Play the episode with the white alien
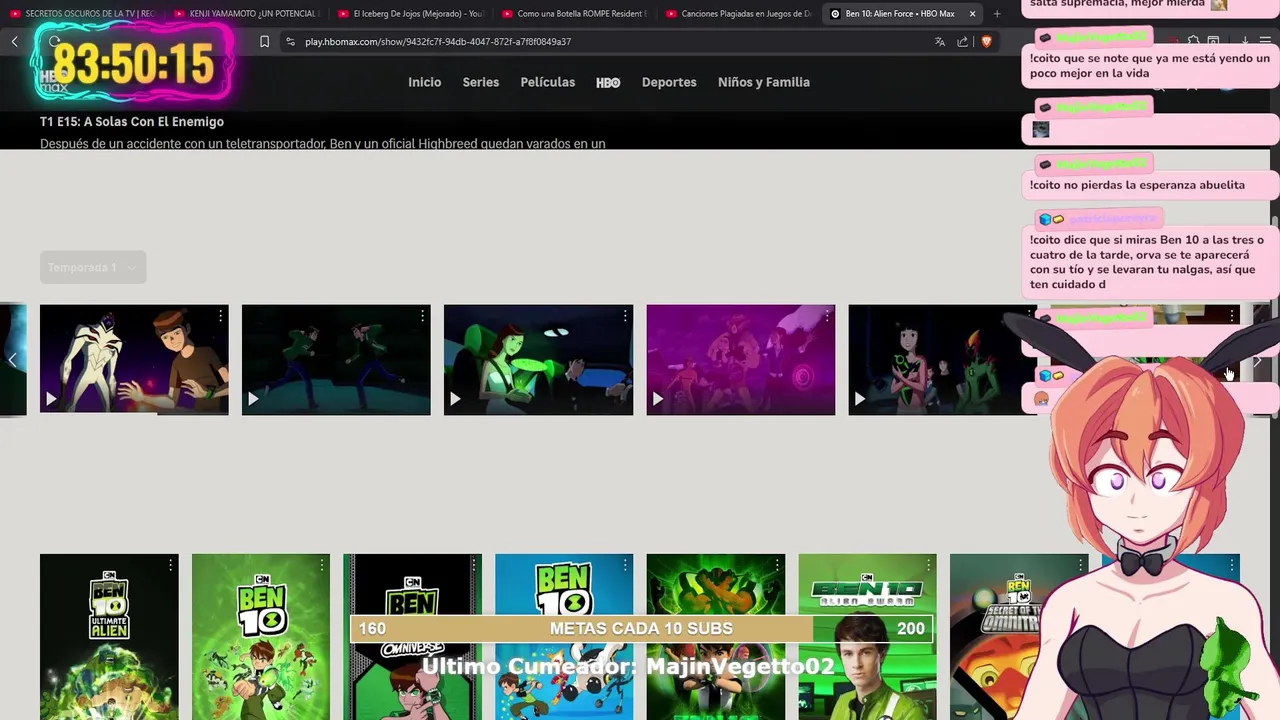The image size is (1280, 720). (51, 399)
